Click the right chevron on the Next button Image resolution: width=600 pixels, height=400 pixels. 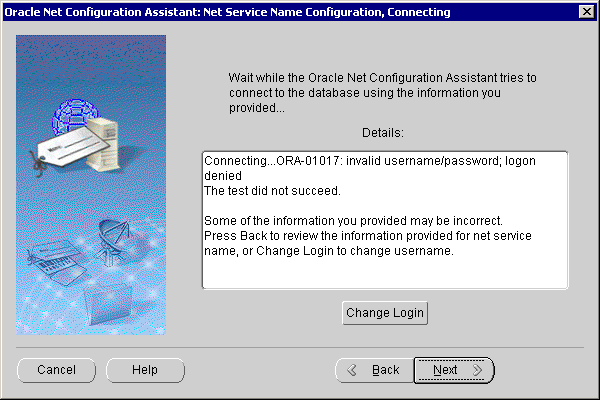pyautogui.click(x=477, y=370)
